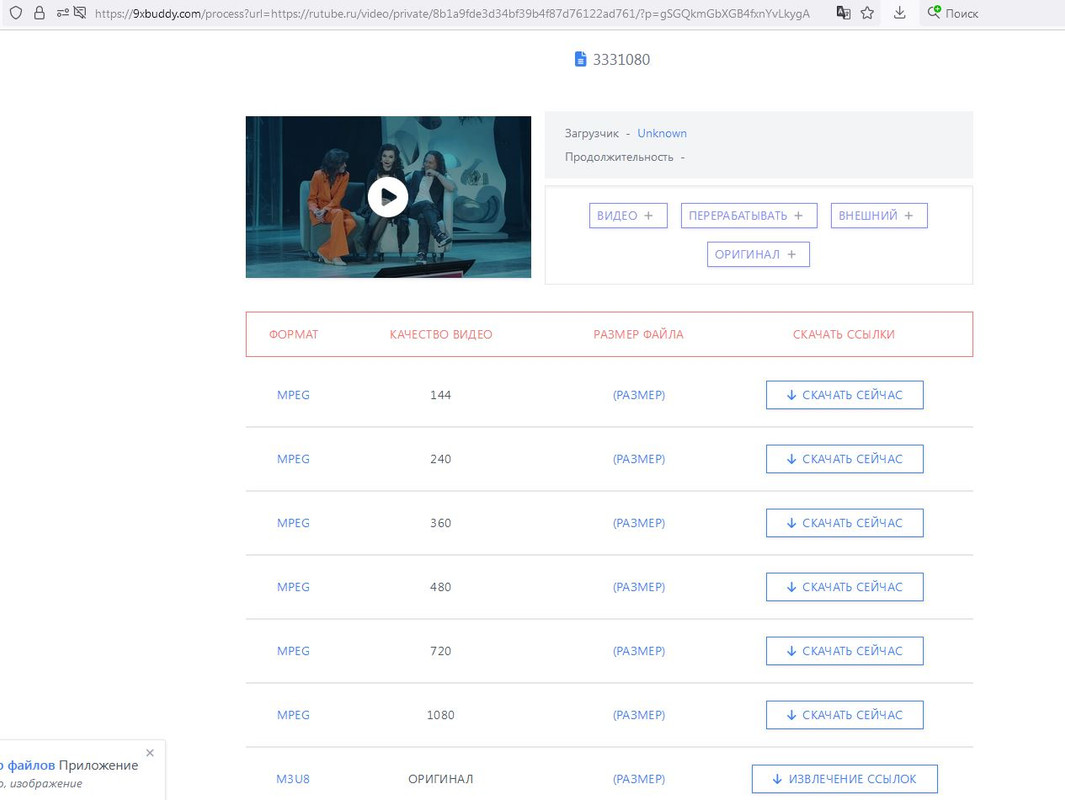Click the СКАЧАТЬ ССЫЛКИ column header

click(844, 334)
